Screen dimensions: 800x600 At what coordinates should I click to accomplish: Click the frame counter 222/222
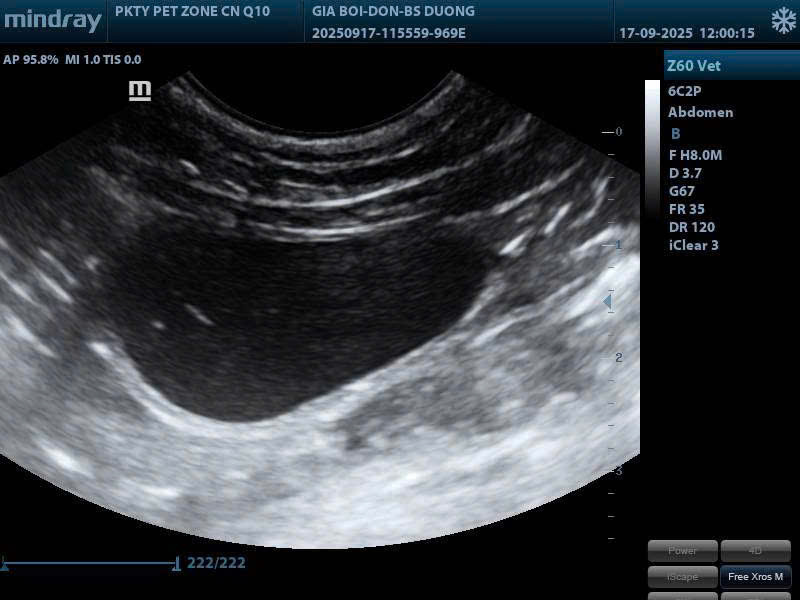point(216,563)
